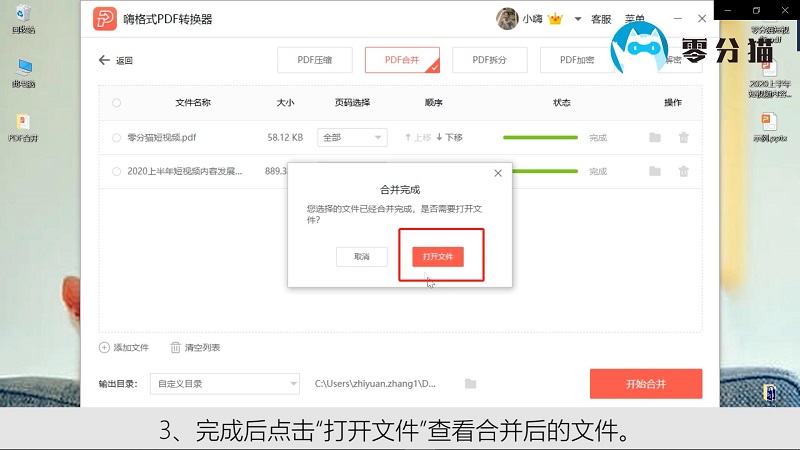The image size is (800, 450).
Task: Click 上移 for 零分猫短视频.pdf
Action: point(418,137)
